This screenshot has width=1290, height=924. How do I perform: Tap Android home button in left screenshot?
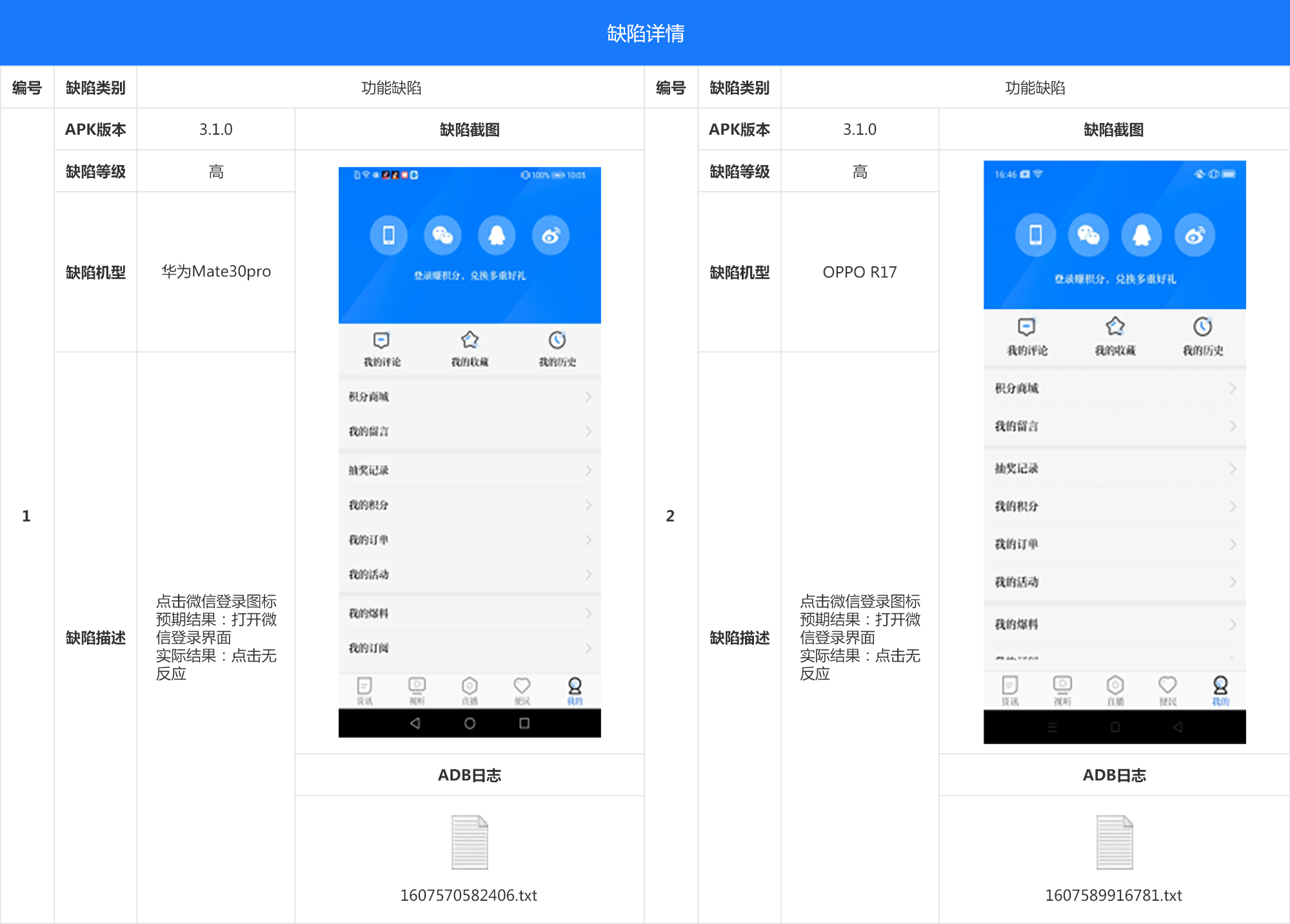470,723
